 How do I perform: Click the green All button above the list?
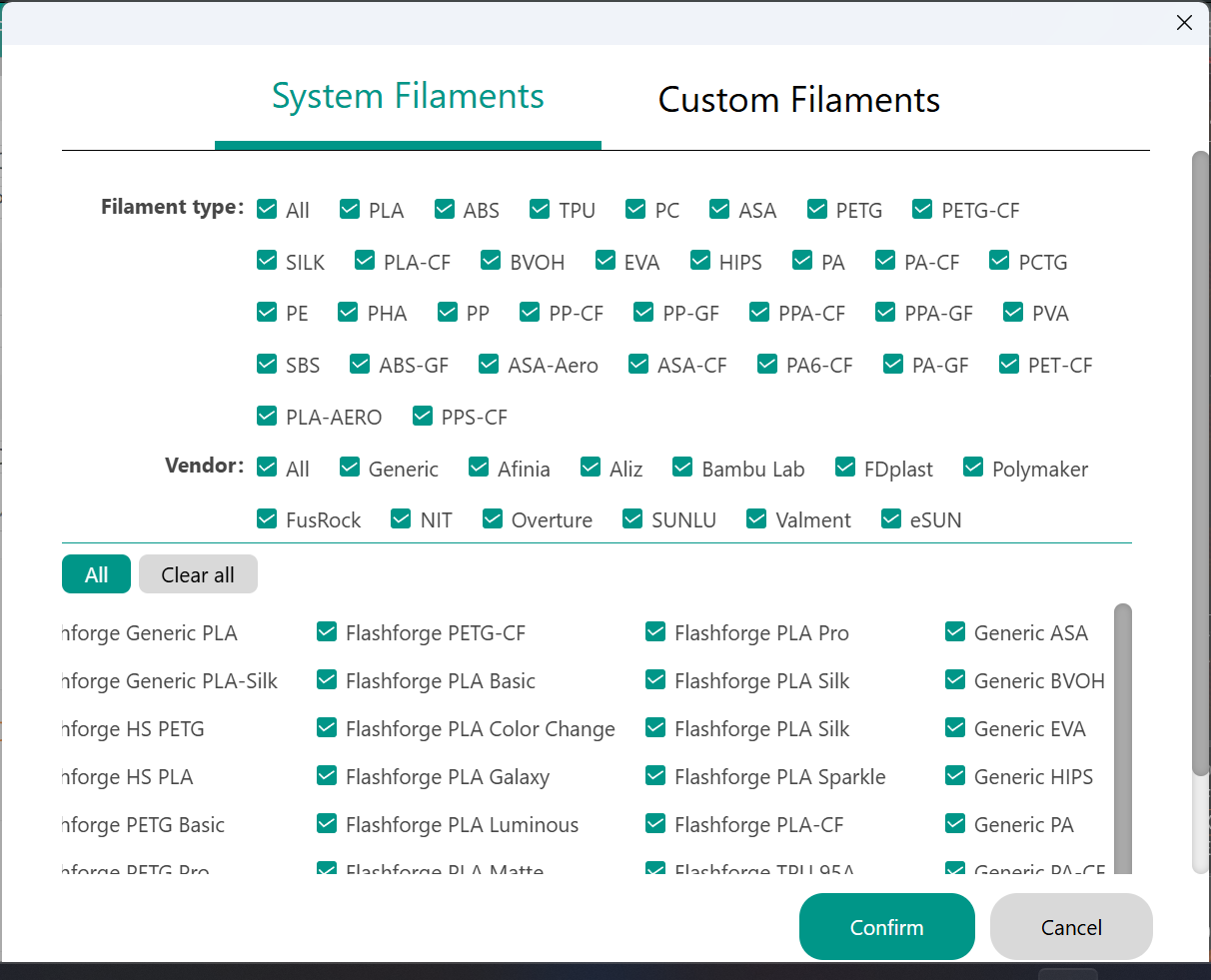tap(96, 574)
